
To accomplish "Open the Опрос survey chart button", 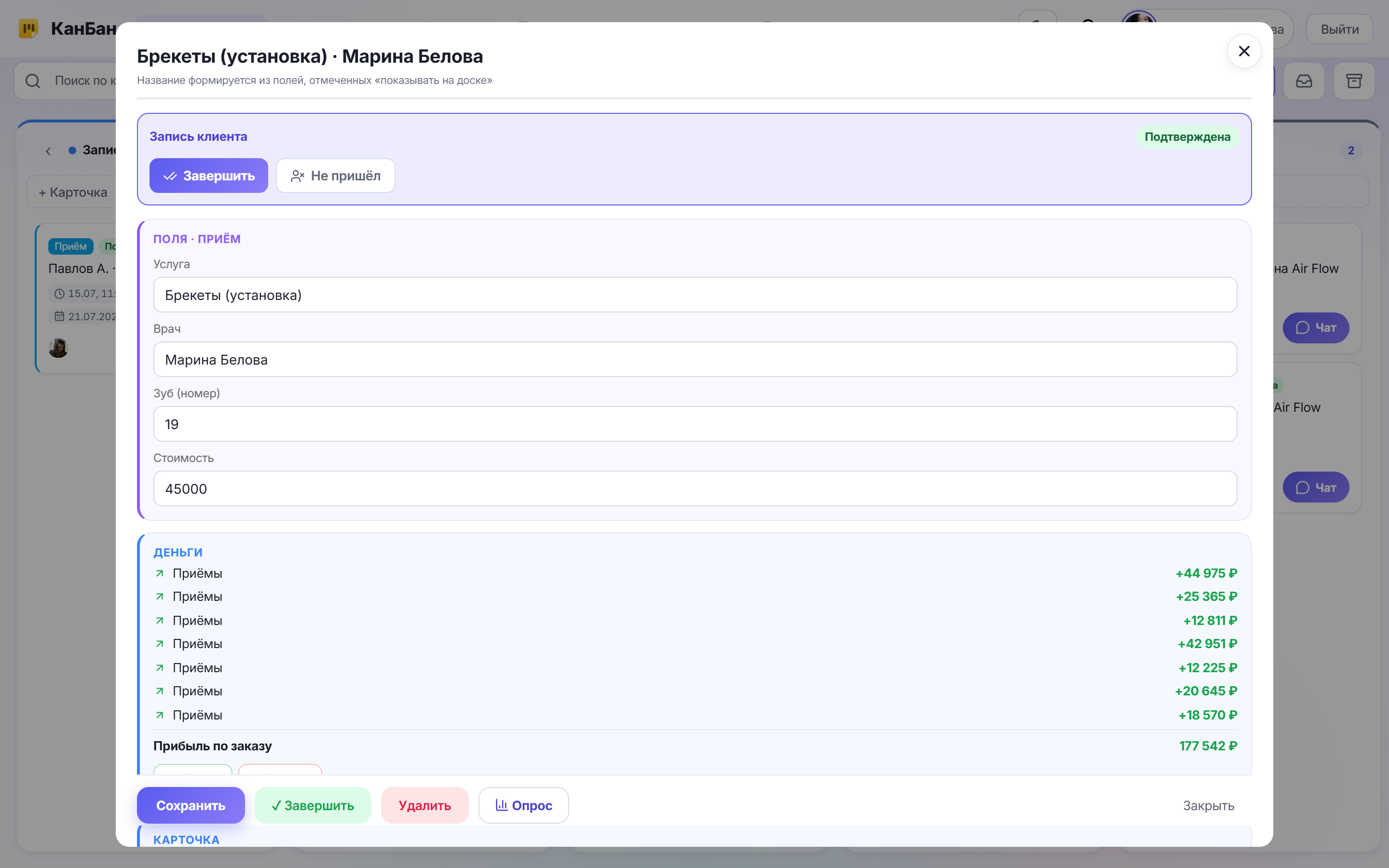I will (523, 805).
